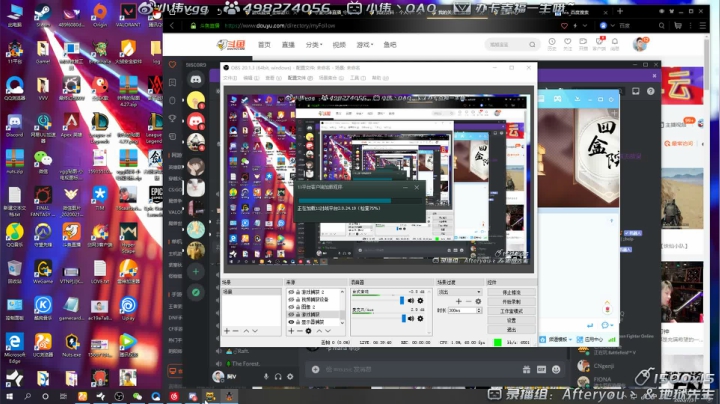Open the Origin desktop shortcut
720x404 pixels.
100,15
